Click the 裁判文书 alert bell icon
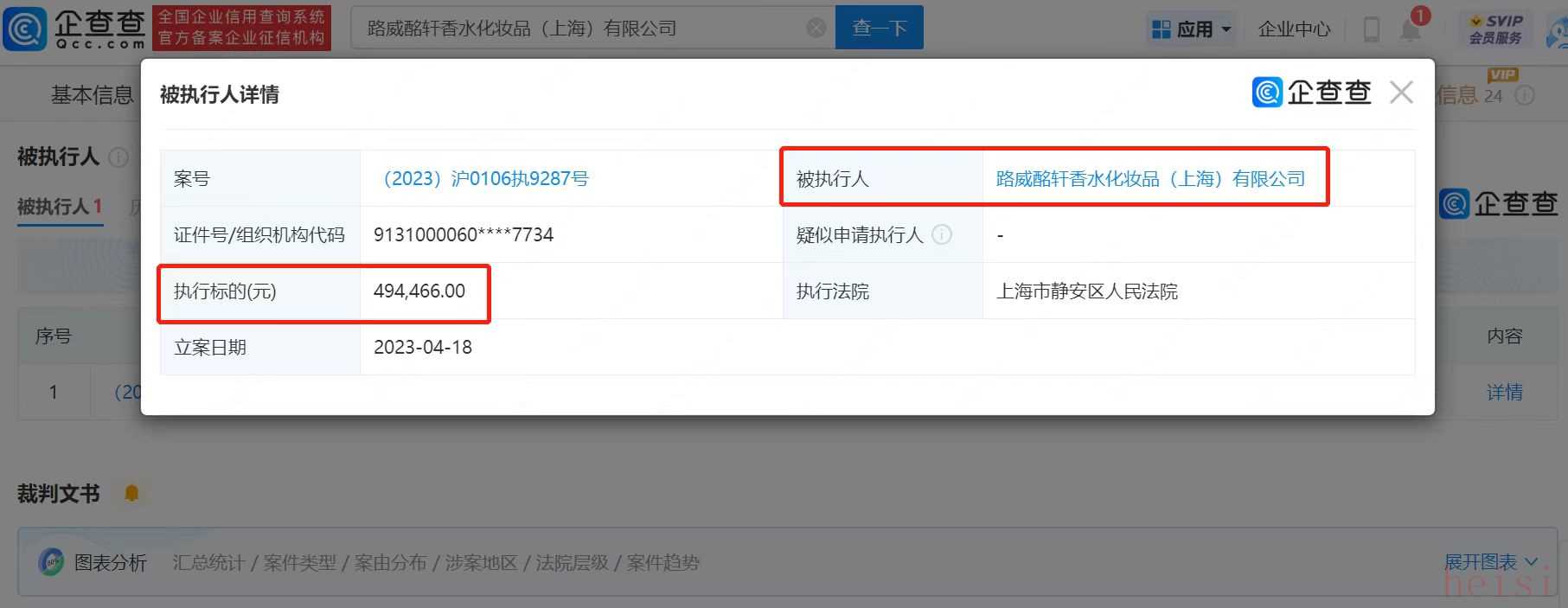Screen dimensions: 1568x608 pos(131,494)
